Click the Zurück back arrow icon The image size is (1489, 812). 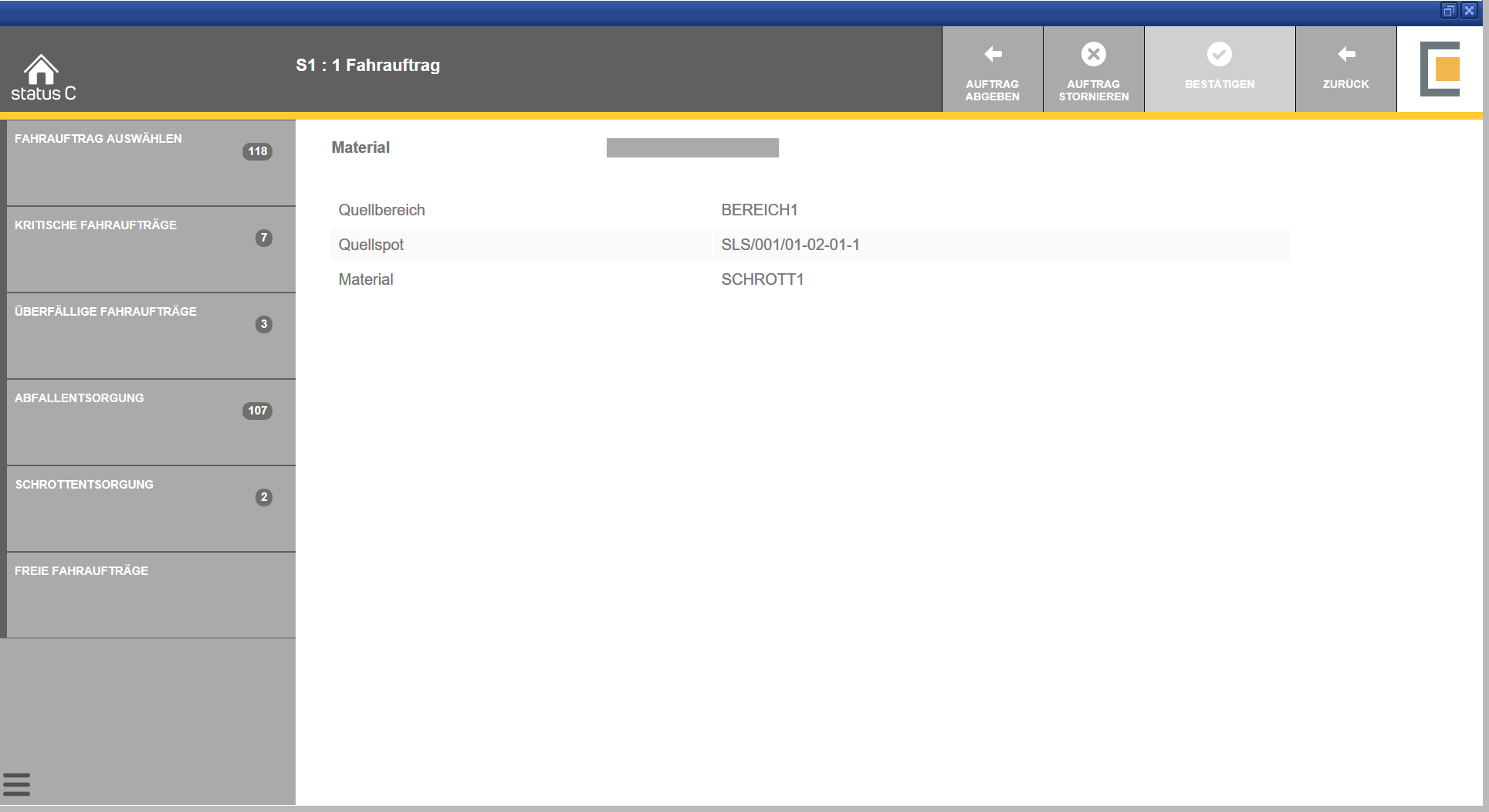pos(1345,54)
